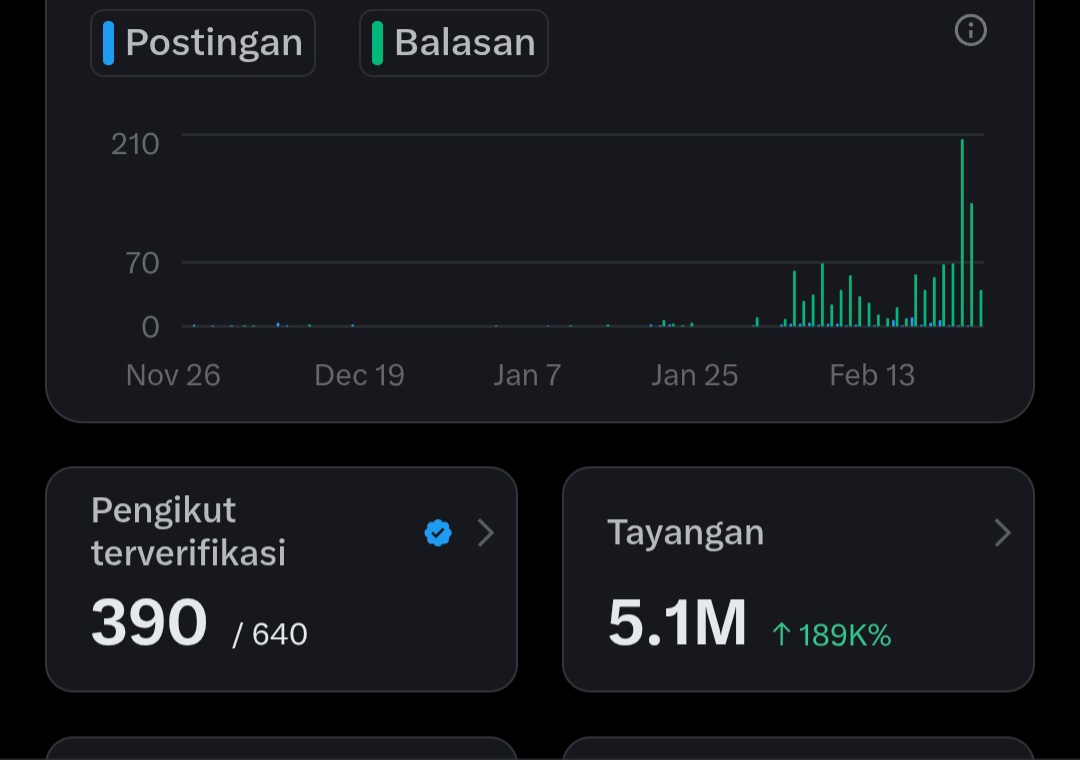The image size is (1080, 760).
Task: Click the green up arrow icon
Action: point(781,634)
